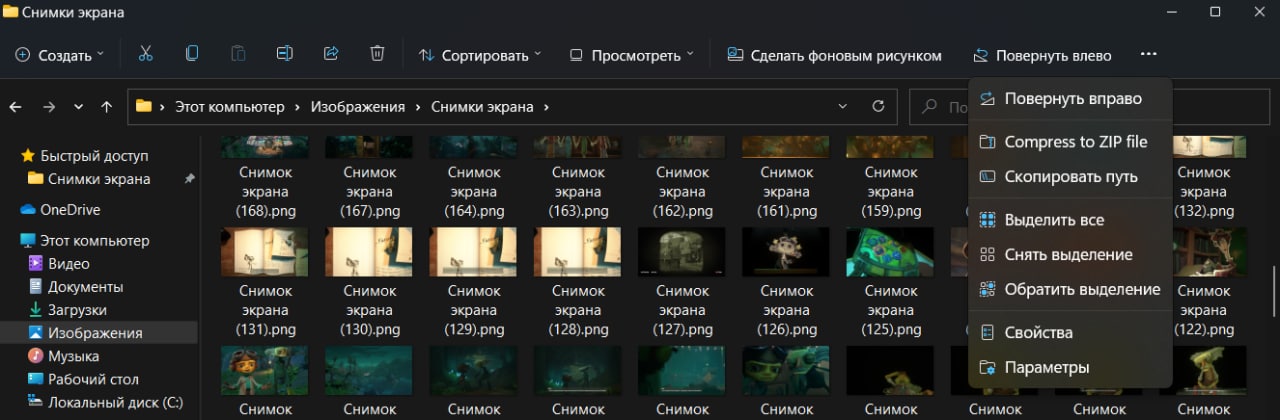This screenshot has width=1280, height=420.
Task: Click Повернуть влево button
Action: click(x=1043, y=55)
